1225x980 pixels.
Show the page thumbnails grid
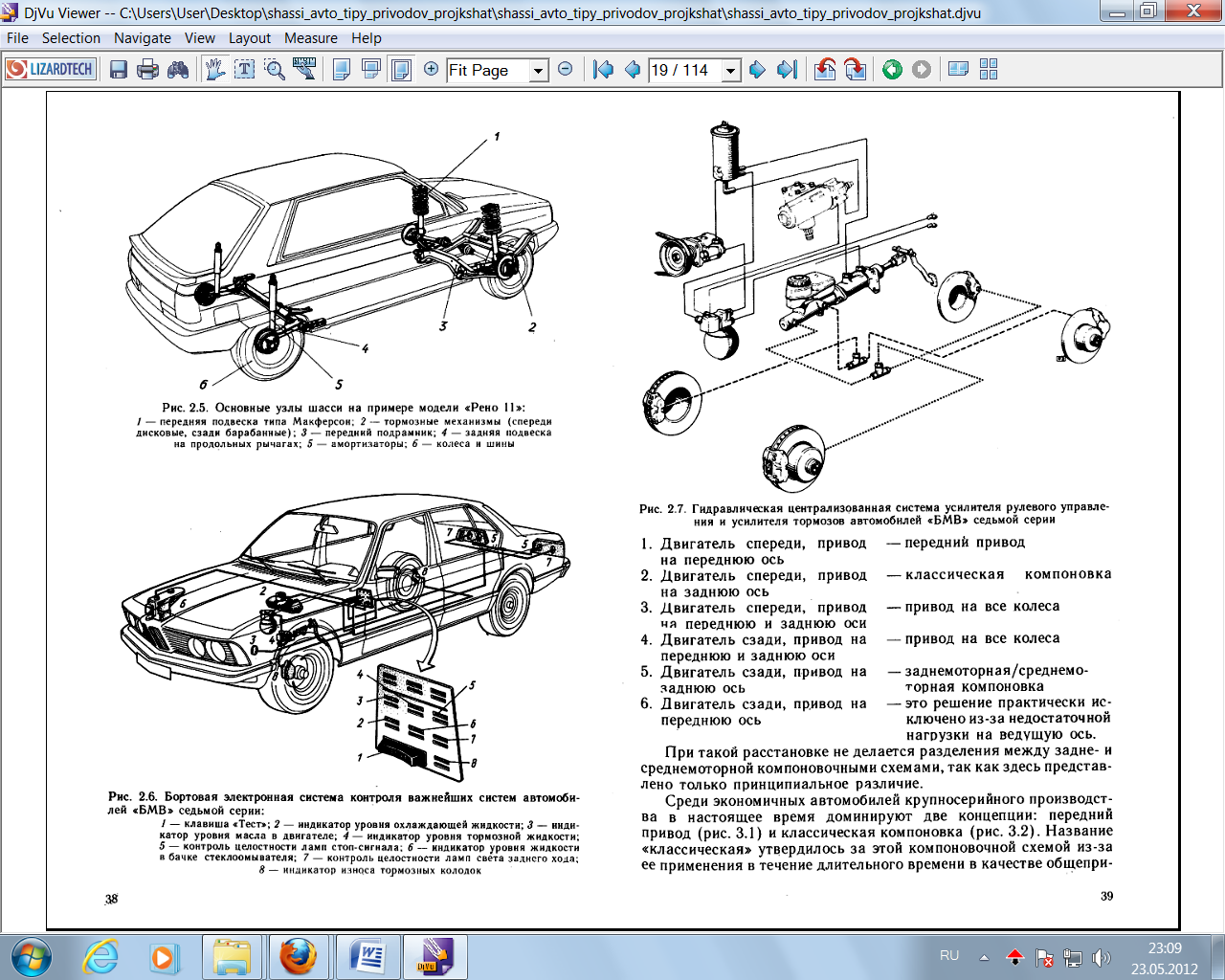point(989,69)
